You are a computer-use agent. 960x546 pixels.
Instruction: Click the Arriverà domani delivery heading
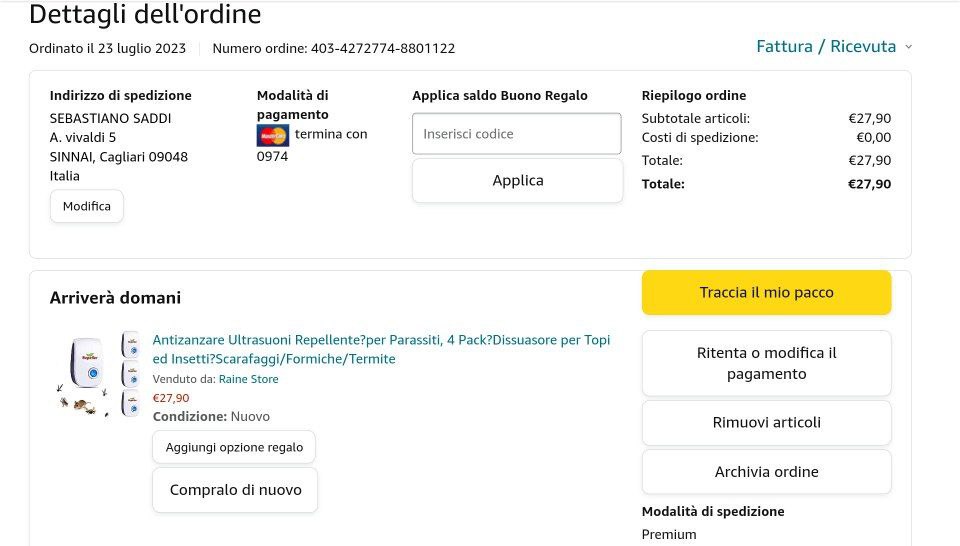coord(115,298)
